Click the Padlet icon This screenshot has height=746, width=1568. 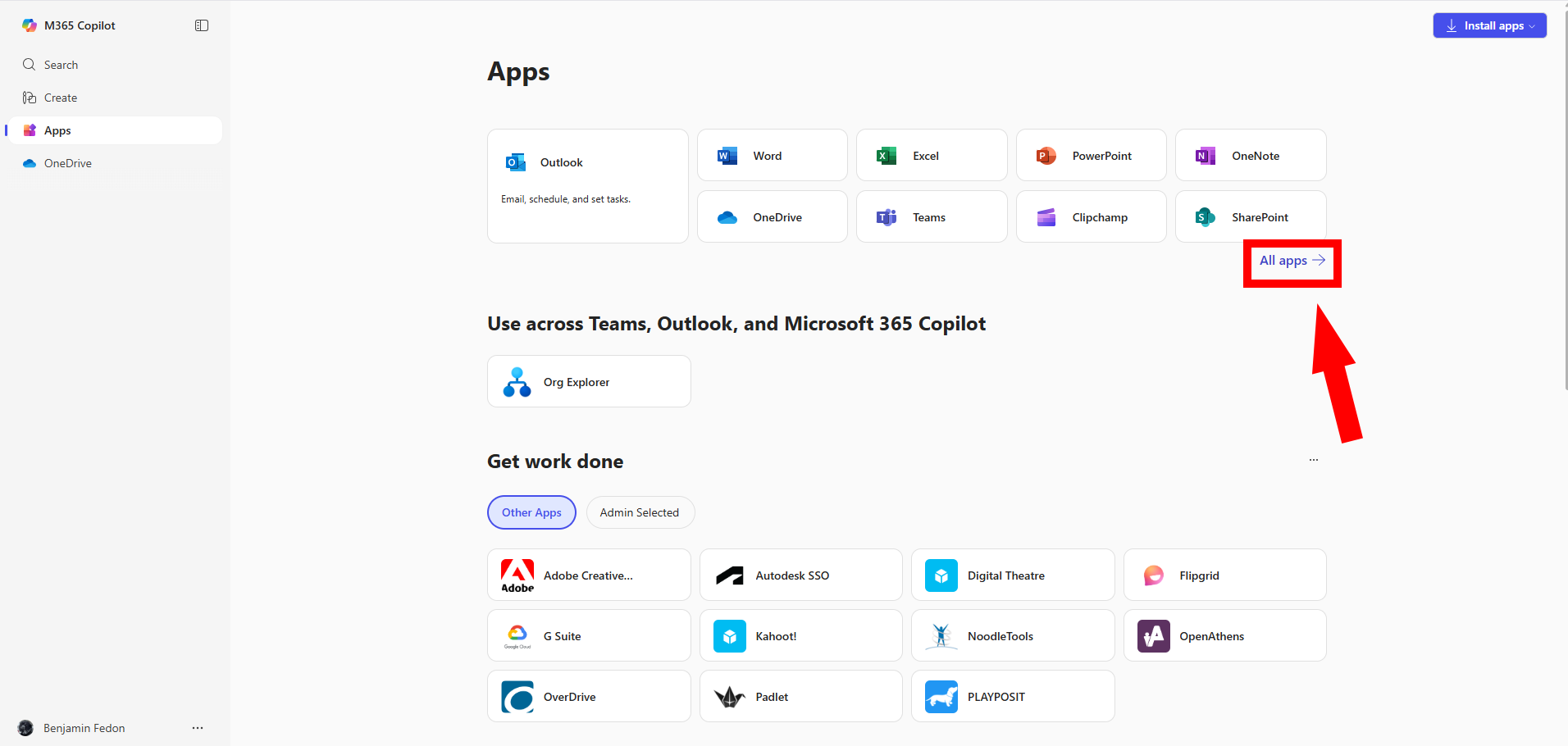coord(730,697)
